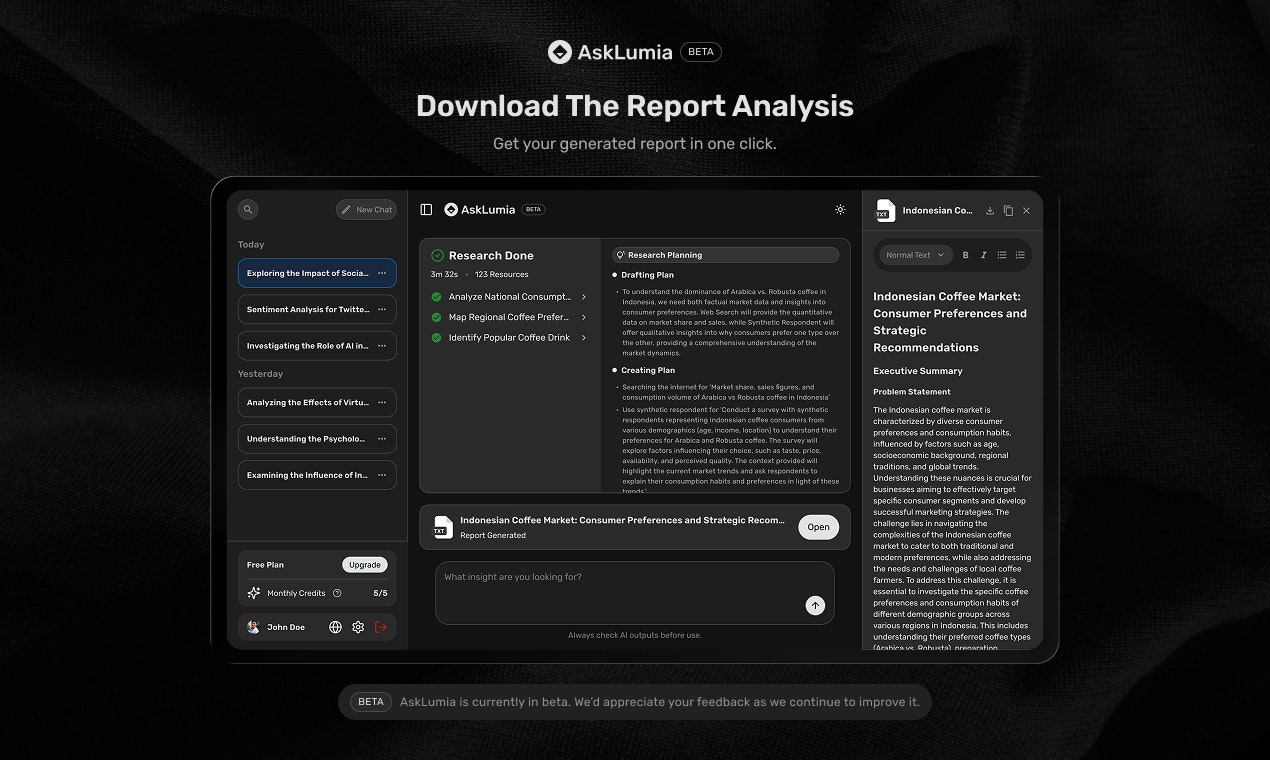The height and width of the screenshot is (760, 1270).
Task: Click the AskLumia logo in the app header
Action: coord(480,209)
